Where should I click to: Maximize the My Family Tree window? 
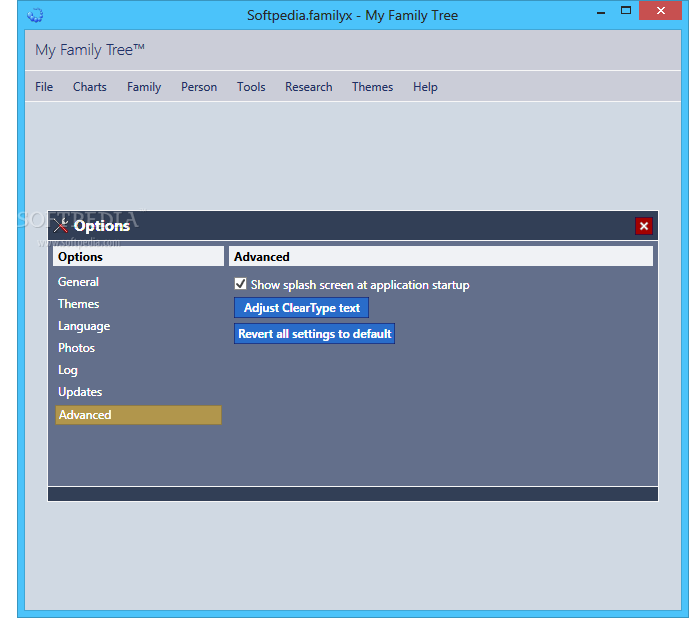pos(626,11)
